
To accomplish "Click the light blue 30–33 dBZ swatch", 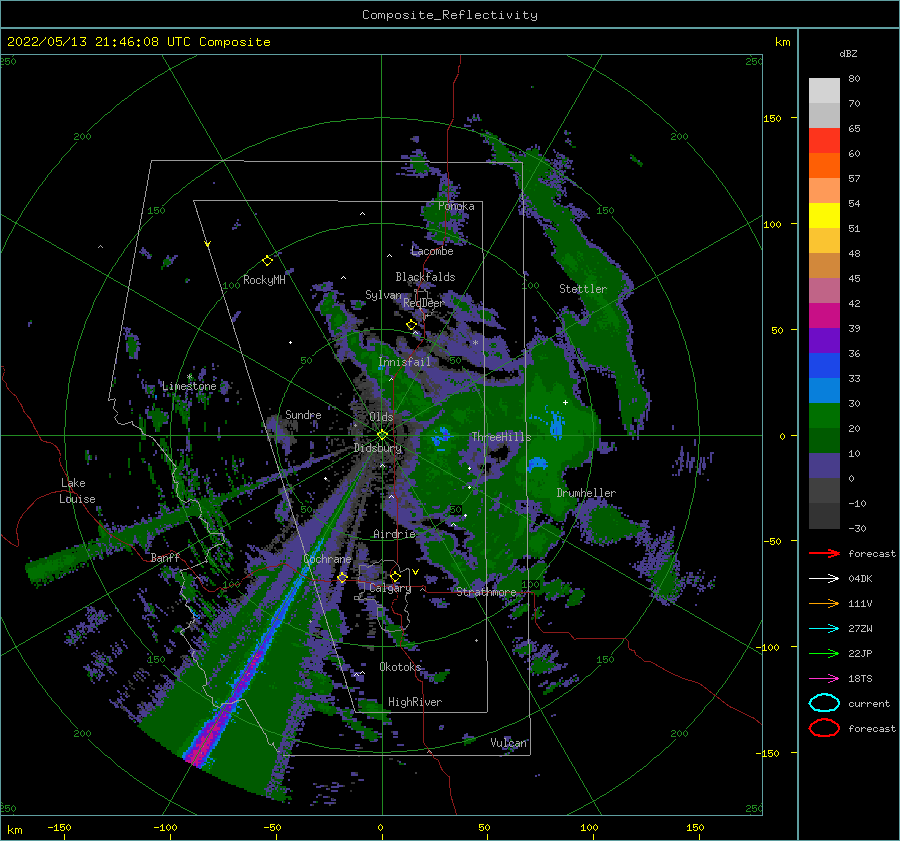I will click(x=824, y=391).
